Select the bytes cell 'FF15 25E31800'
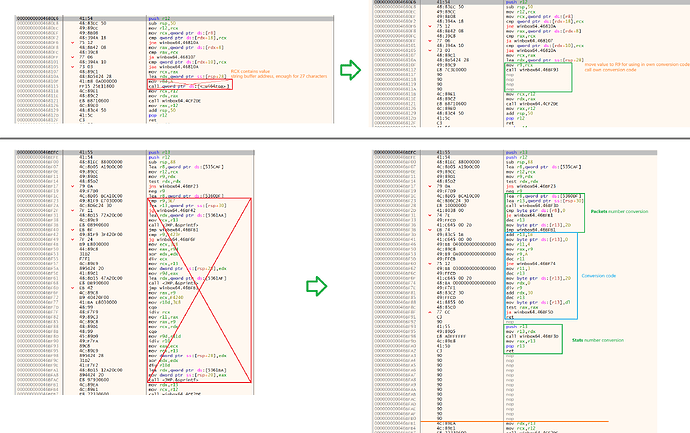The width and height of the screenshot is (690, 433). [x=97, y=86]
